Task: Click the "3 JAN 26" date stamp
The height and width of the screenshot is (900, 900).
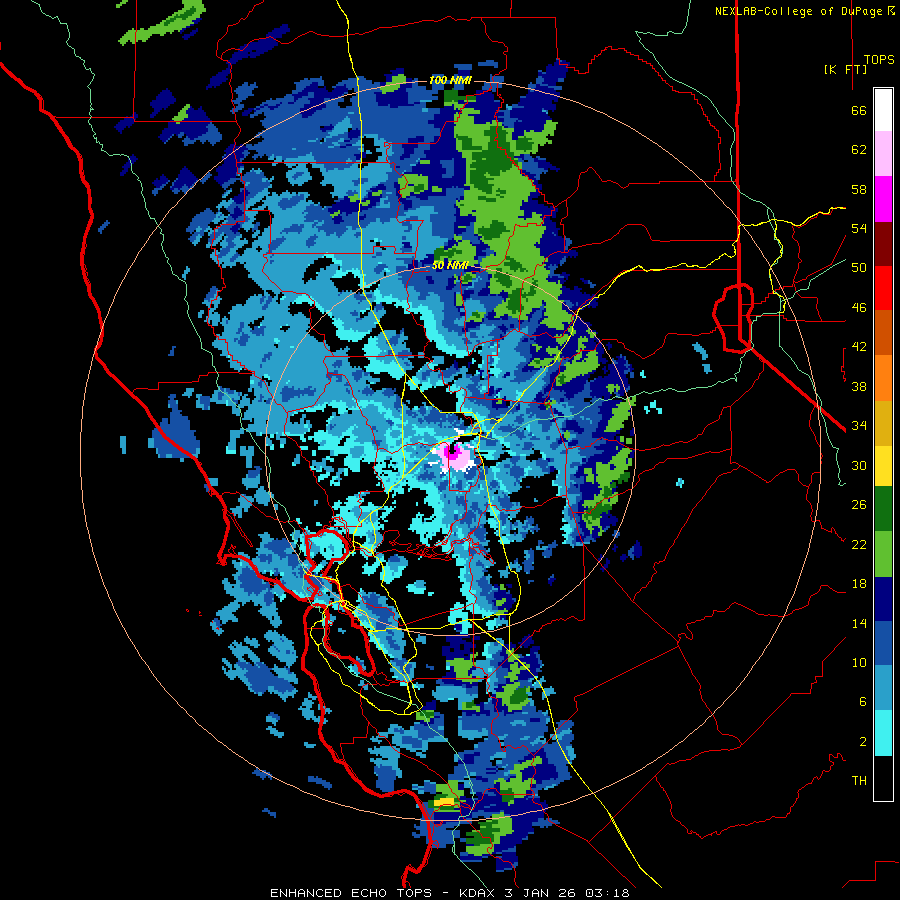Action: pyautogui.click(x=542, y=893)
